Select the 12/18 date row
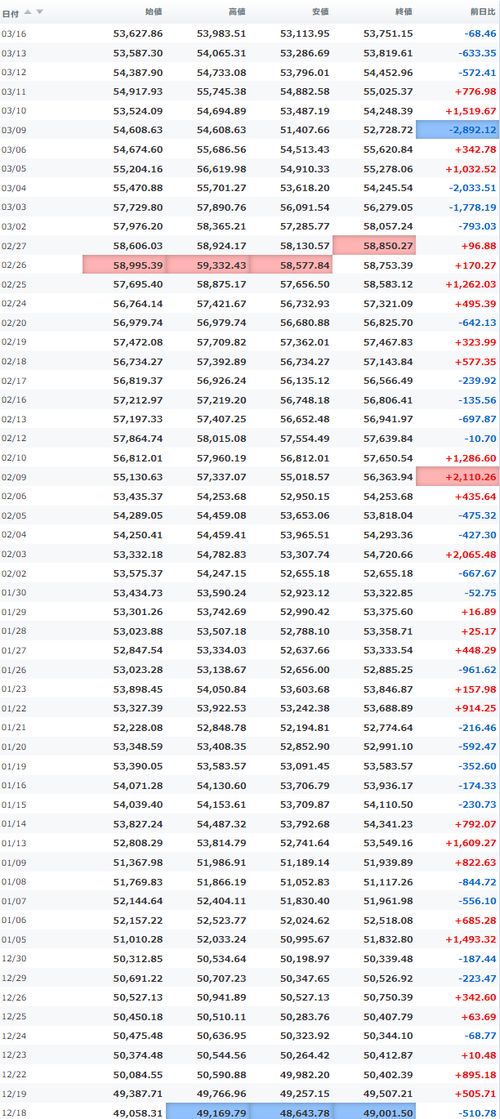 click(250, 1113)
